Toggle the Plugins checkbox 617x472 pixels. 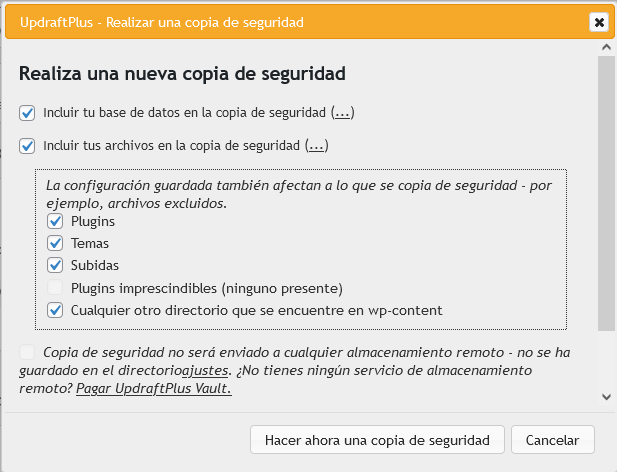pyautogui.click(x=55, y=221)
